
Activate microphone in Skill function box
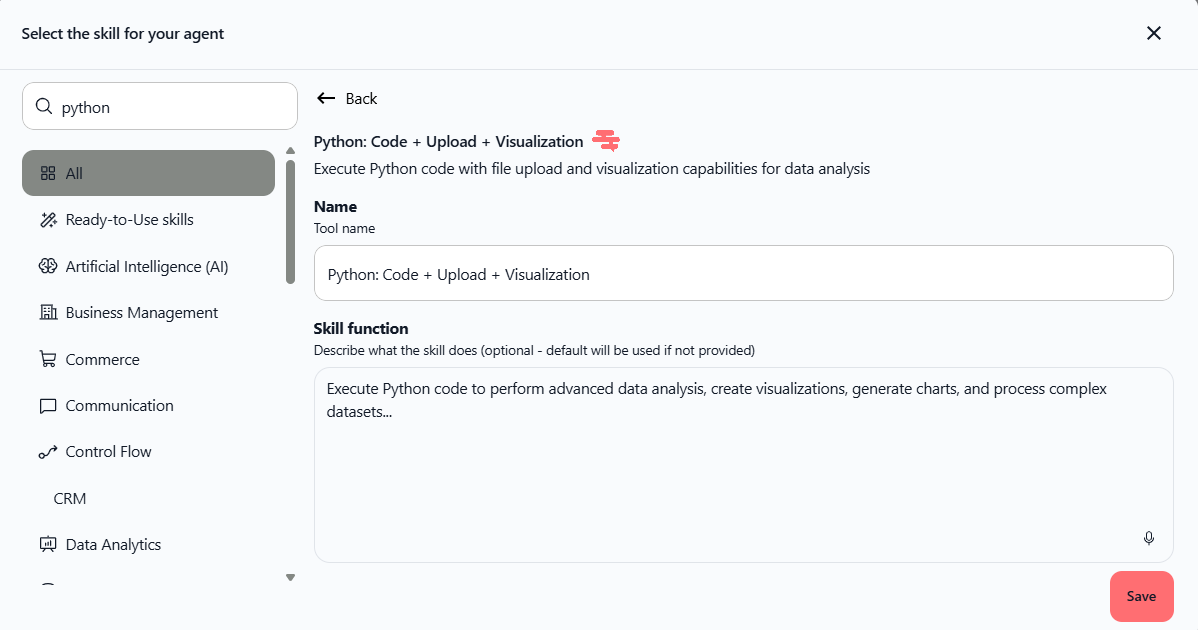click(1149, 538)
